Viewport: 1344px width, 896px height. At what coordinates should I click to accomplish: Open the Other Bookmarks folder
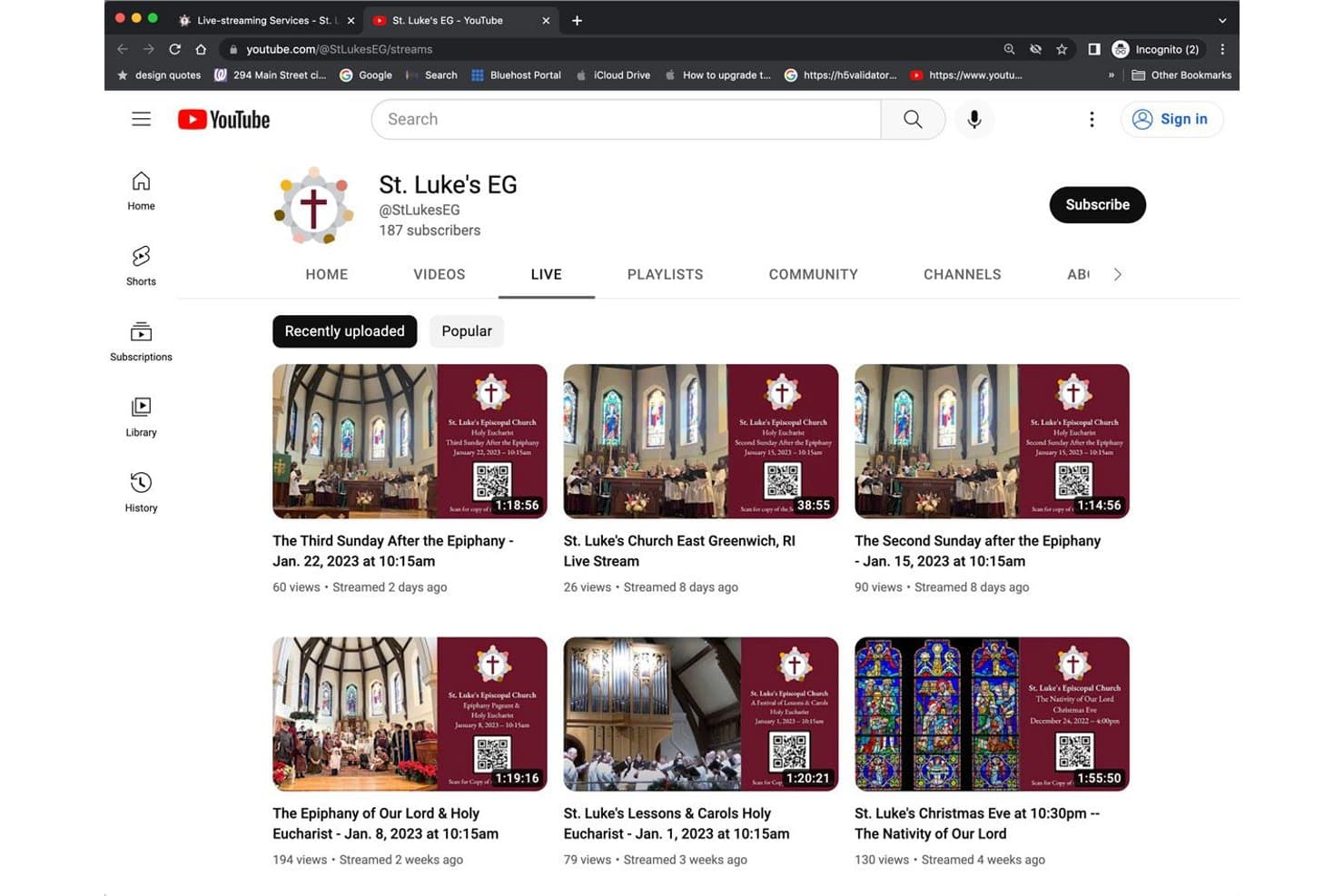(x=1181, y=75)
